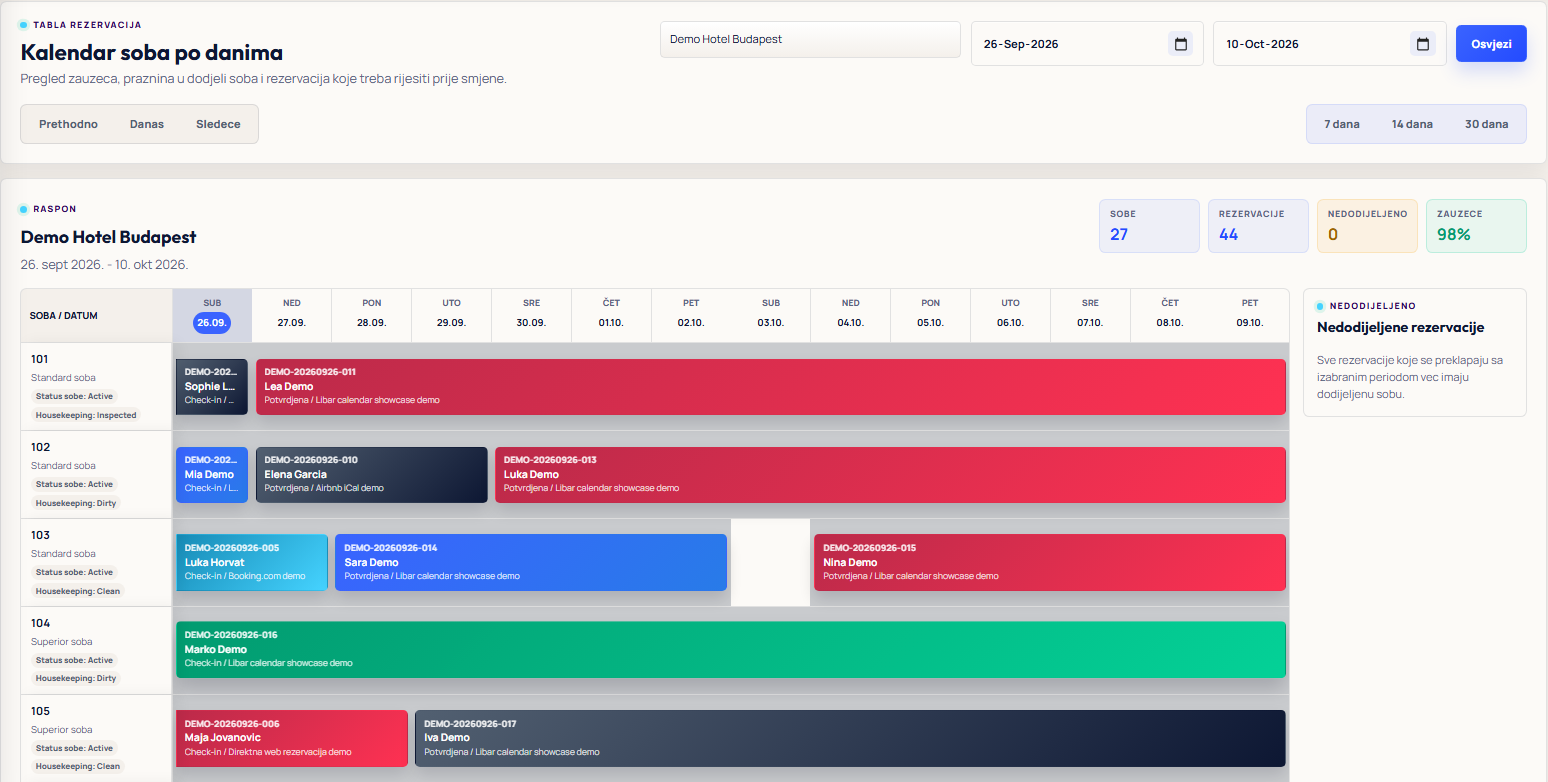Go to Prethodno period
The height and width of the screenshot is (782, 1548).
(x=68, y=124)
